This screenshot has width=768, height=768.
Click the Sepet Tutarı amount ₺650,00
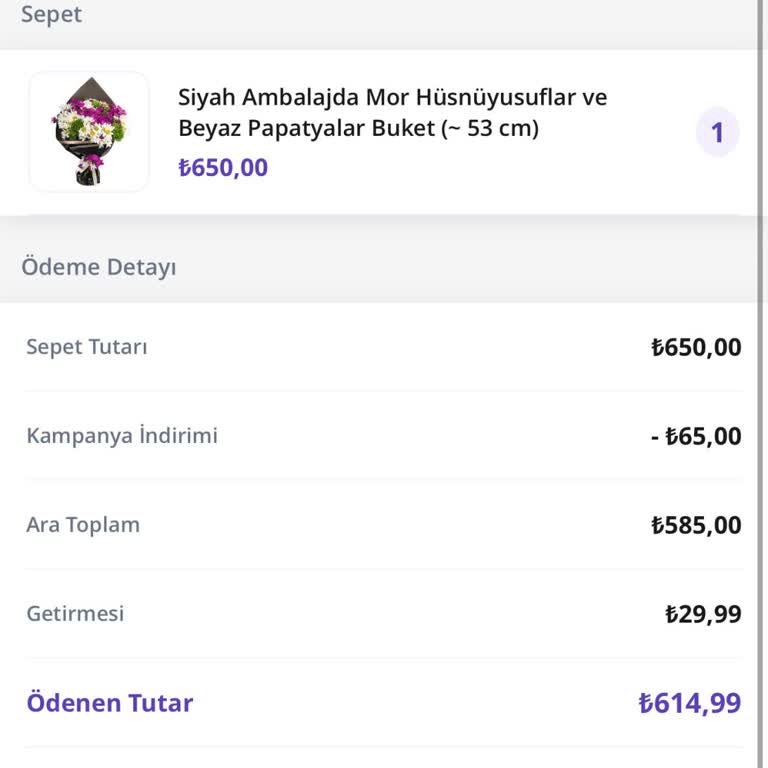coord(696,348)
